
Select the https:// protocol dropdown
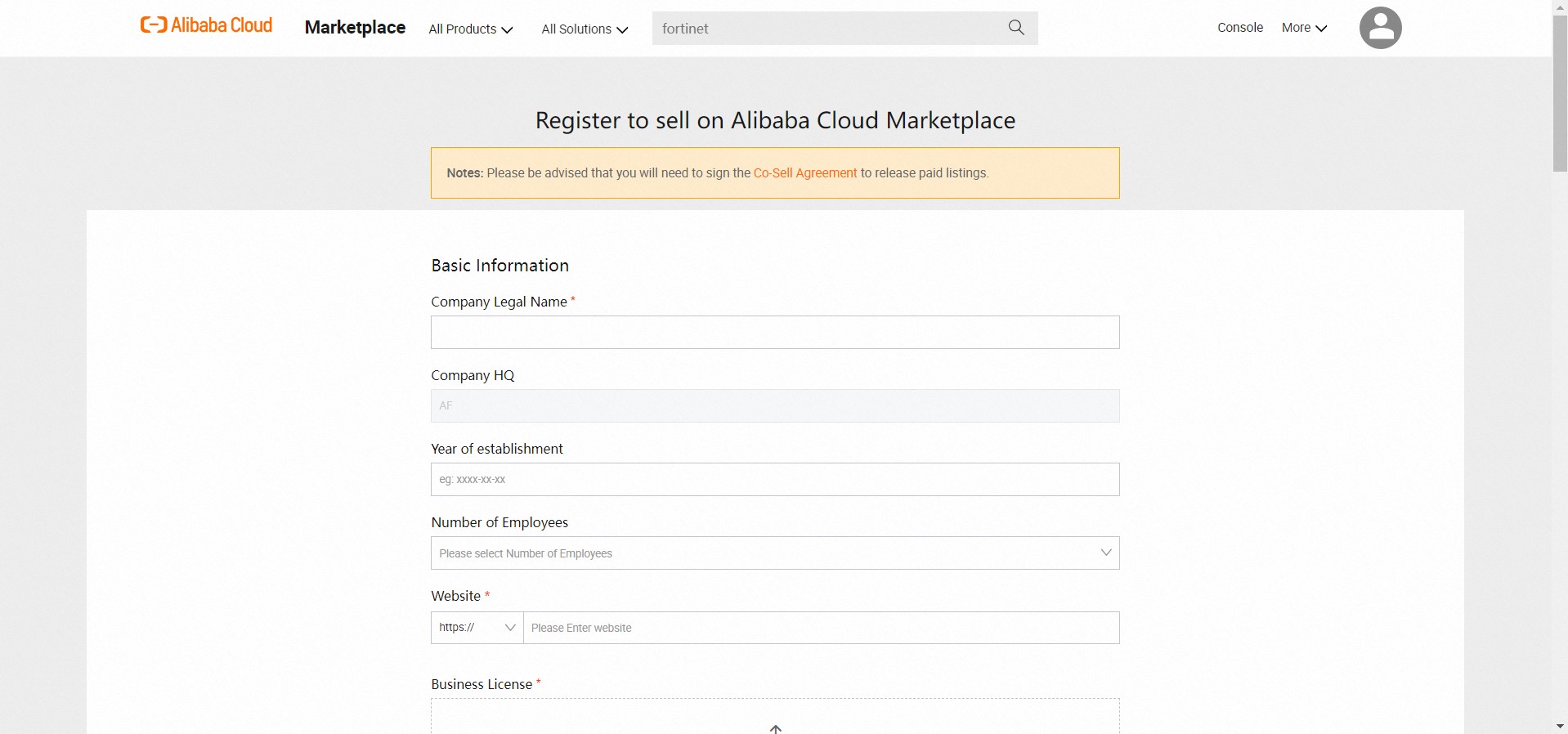coord(477,628)
